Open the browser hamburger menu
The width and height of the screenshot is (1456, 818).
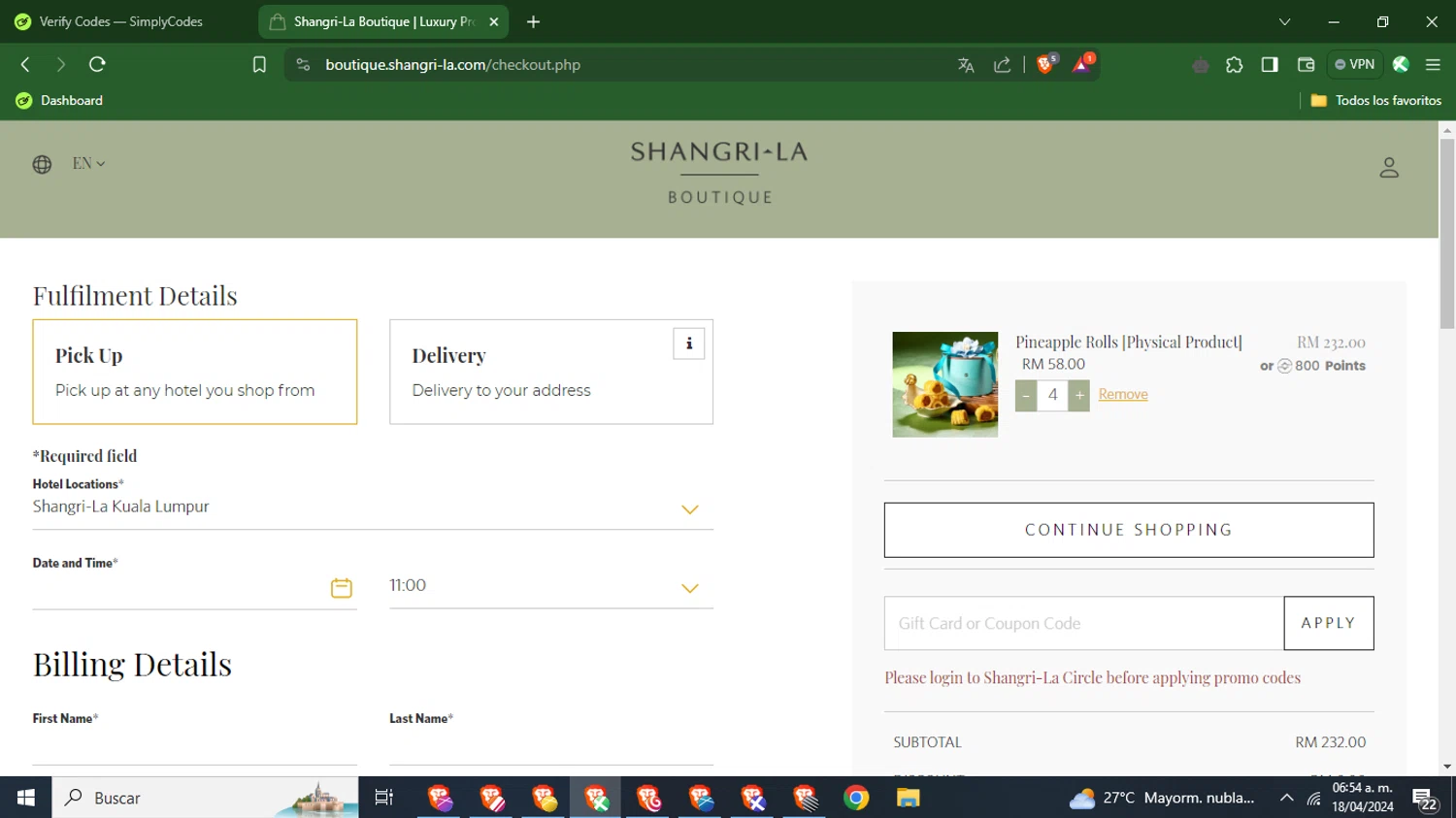(x=1433, y=65)
